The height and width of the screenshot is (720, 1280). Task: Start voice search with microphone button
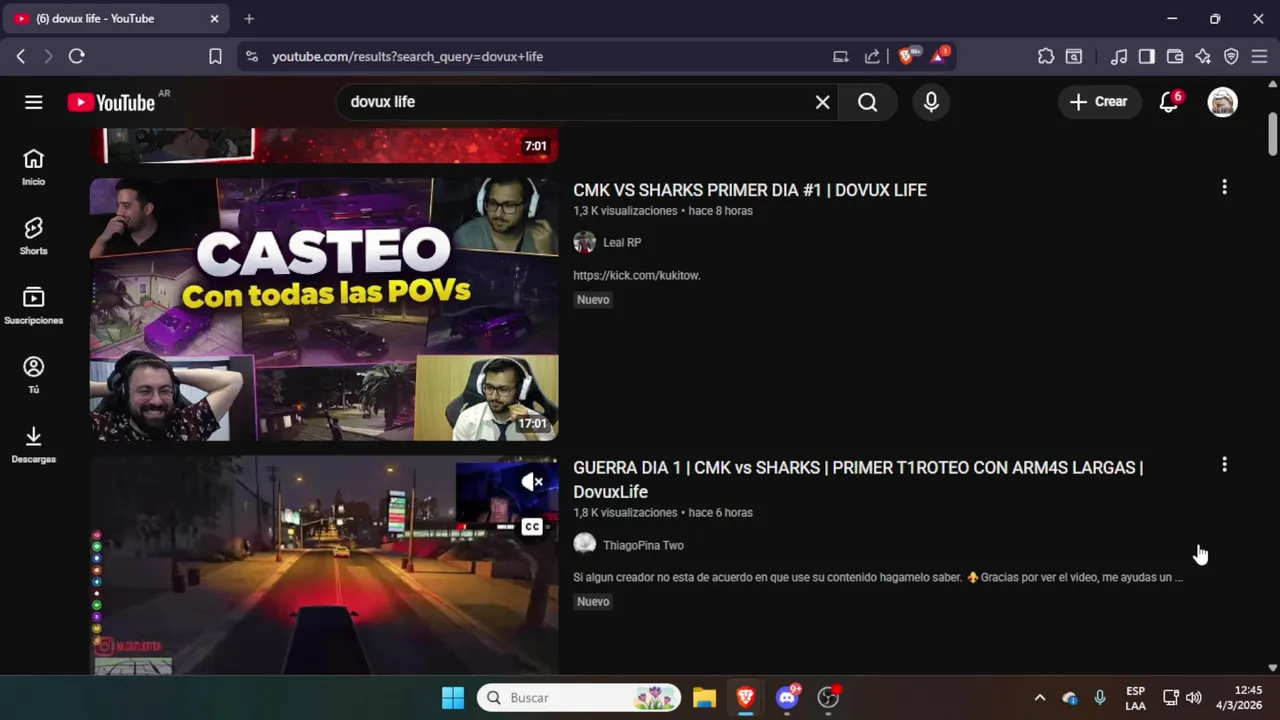[931, 102]
